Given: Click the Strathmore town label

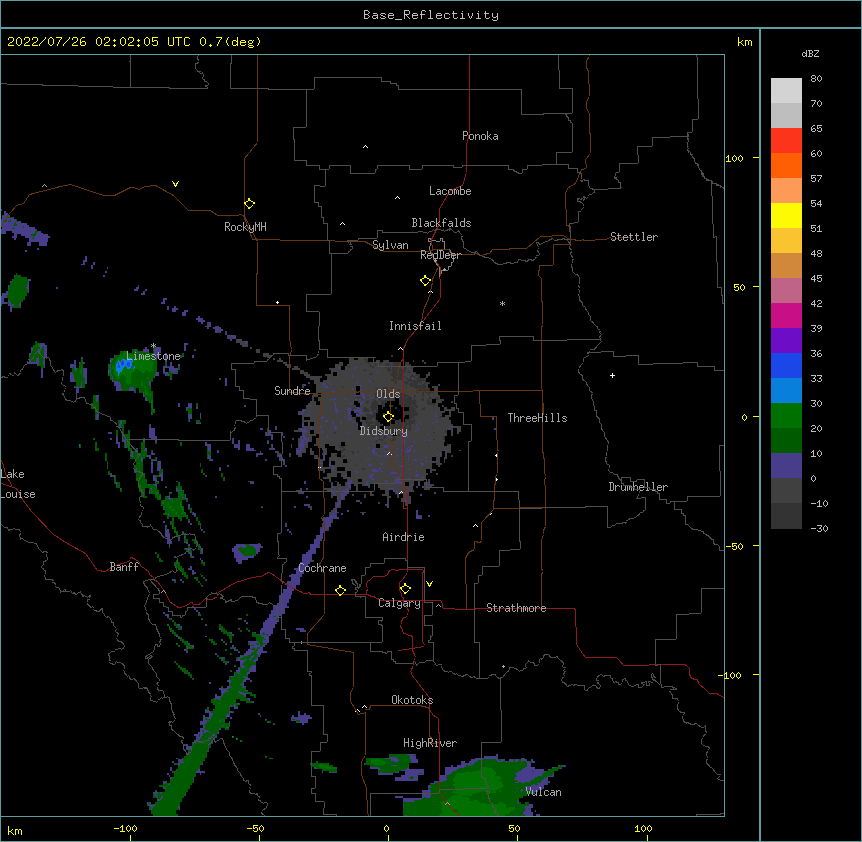Looking at the screenshot, I should 516,608.
